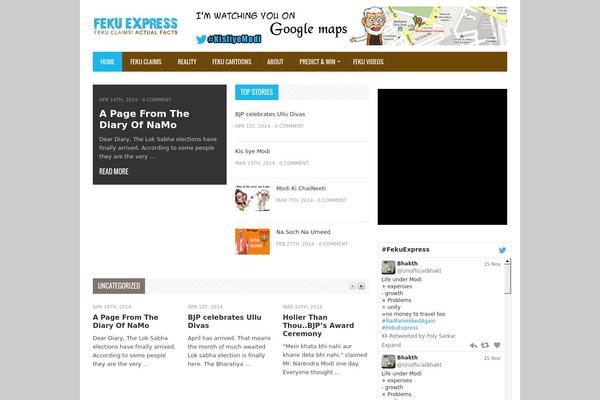Click the Twitter widget scrollbar thumb
600x400 pixels.
point(507,279)
